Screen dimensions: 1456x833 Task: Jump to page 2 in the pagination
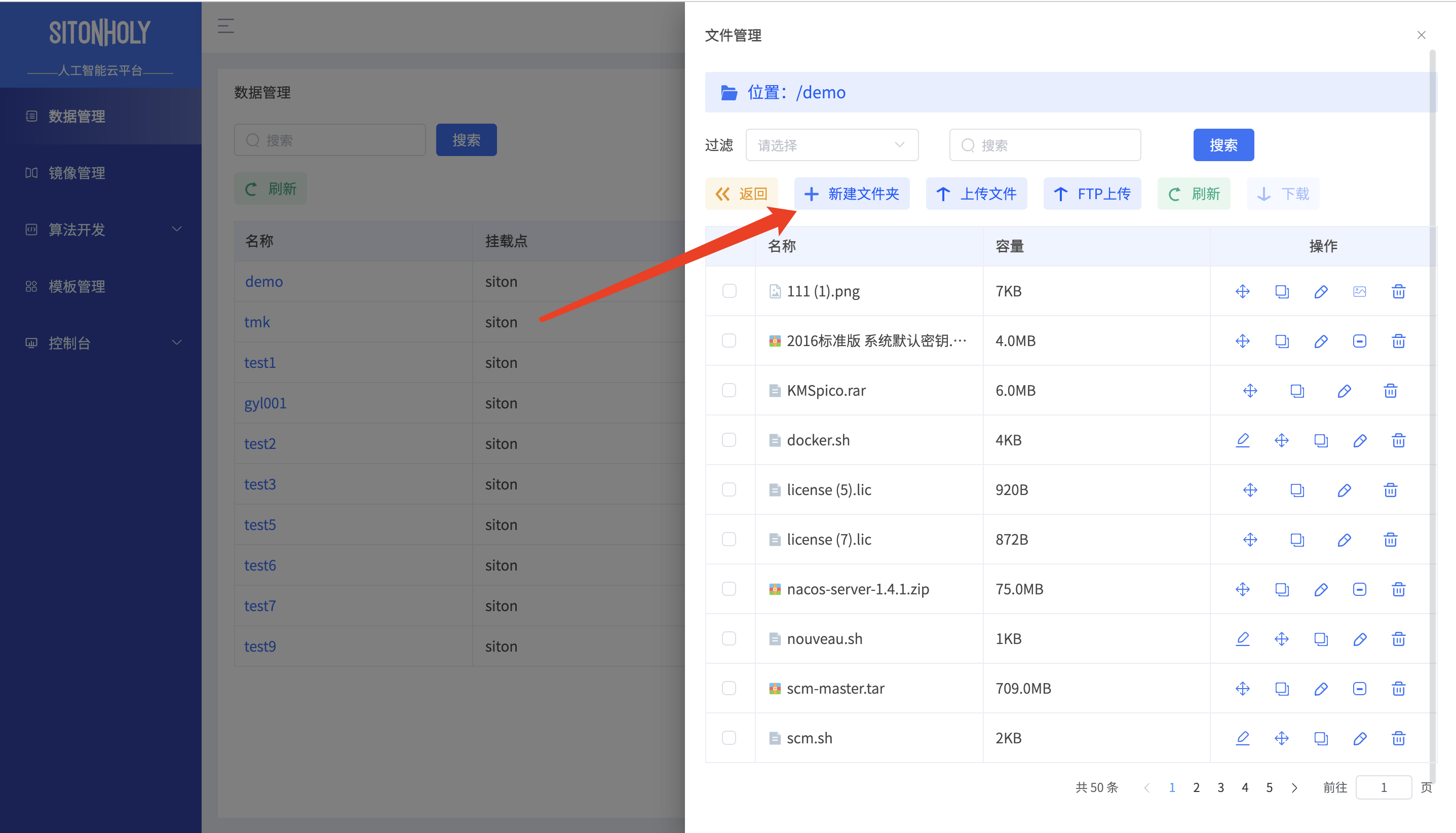[1196, 788]
